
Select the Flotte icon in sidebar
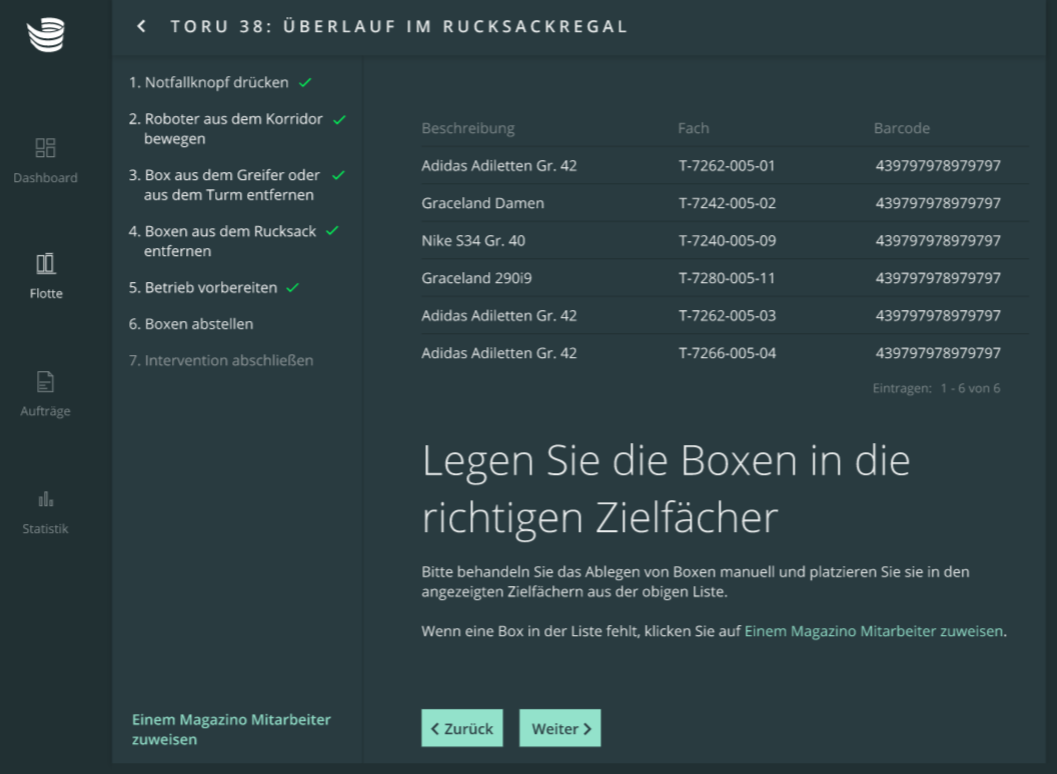(46, 264)
